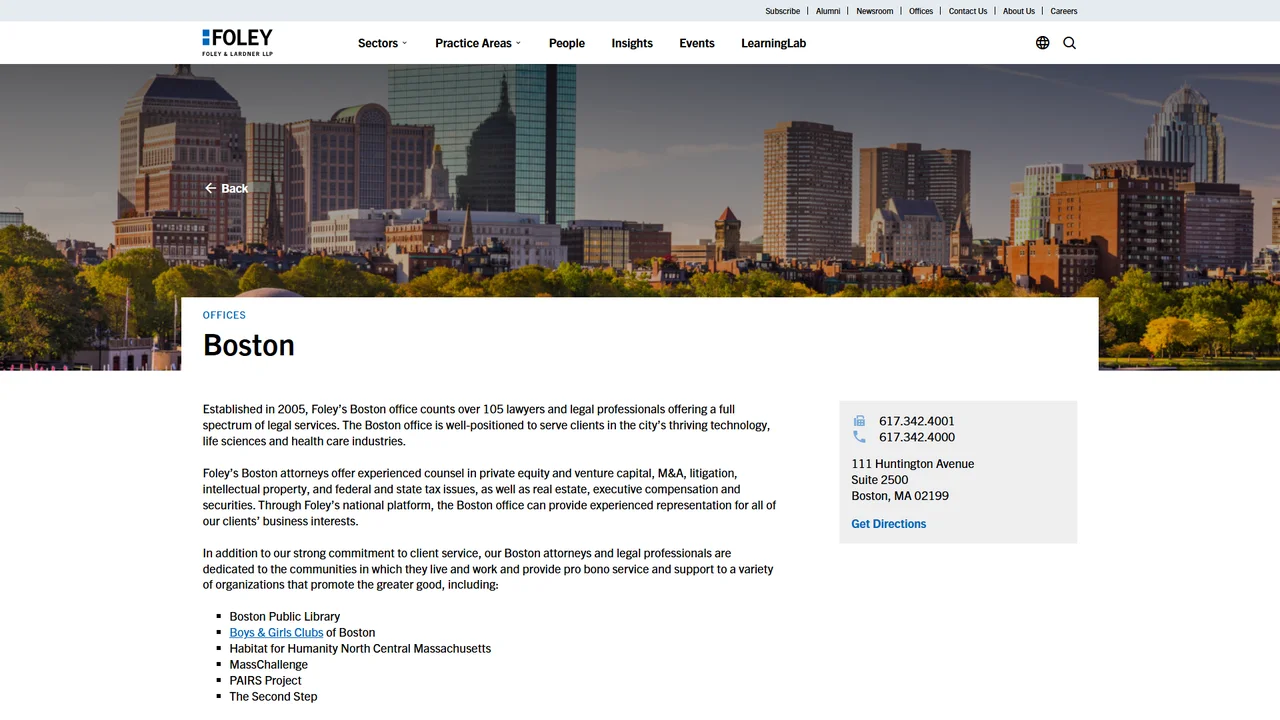The height and width of the screenshot is (720, 1280).
Task: Click the Boston Public Library list item
Action: [285, 616]
